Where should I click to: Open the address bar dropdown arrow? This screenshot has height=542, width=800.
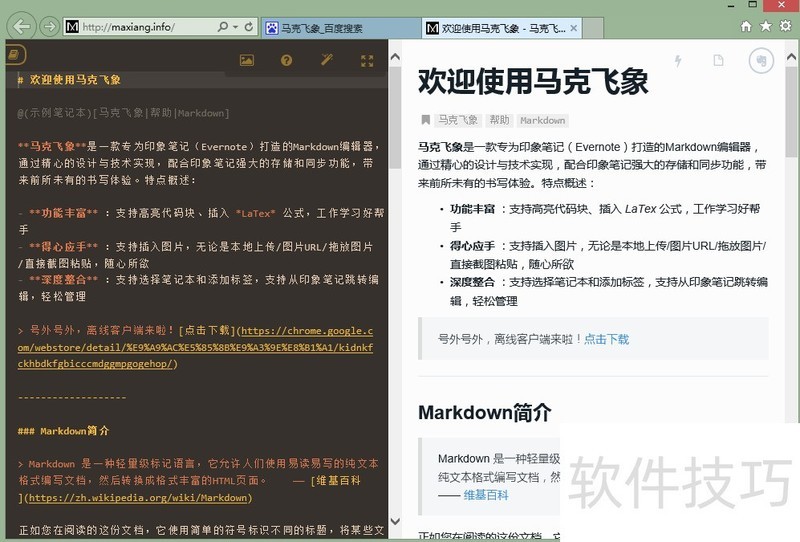tap(236, 27)
